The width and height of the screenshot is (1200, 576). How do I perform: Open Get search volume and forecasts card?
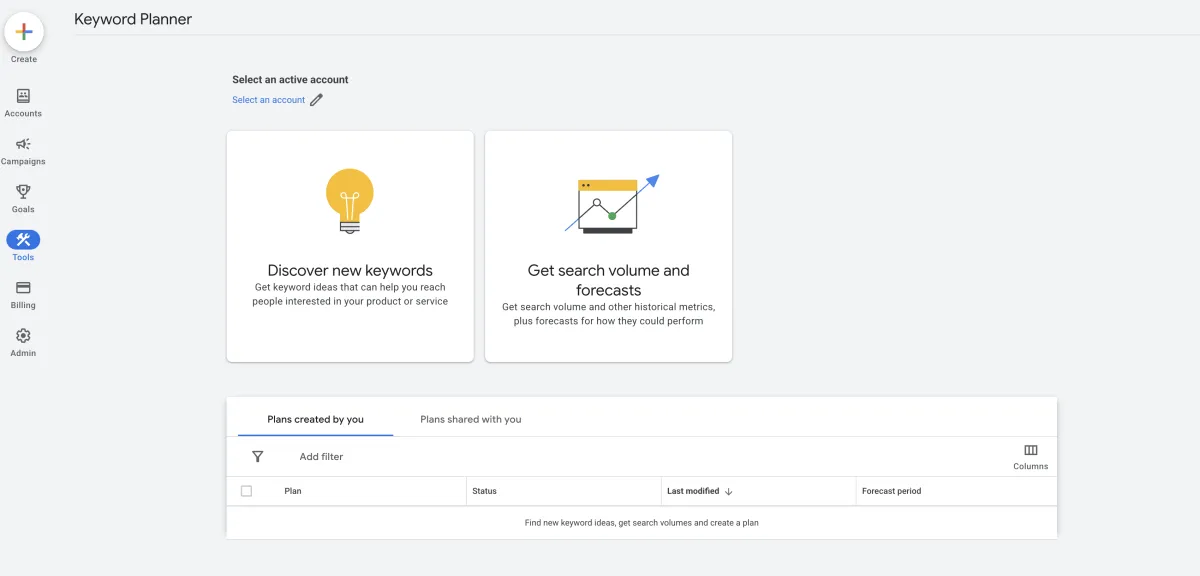pyautogui.click(x=608, y=246)
